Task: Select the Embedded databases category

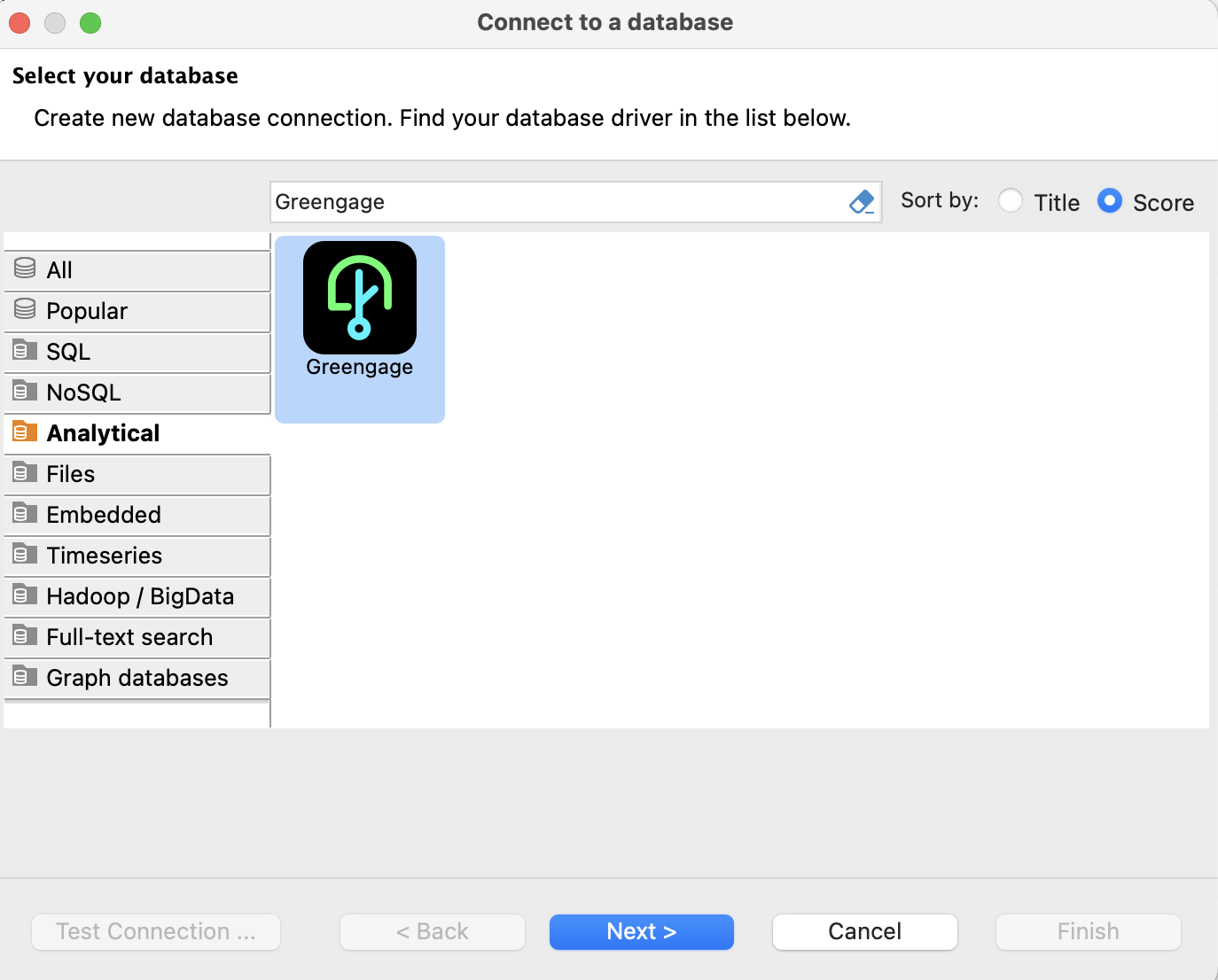Action: [103, 515]
